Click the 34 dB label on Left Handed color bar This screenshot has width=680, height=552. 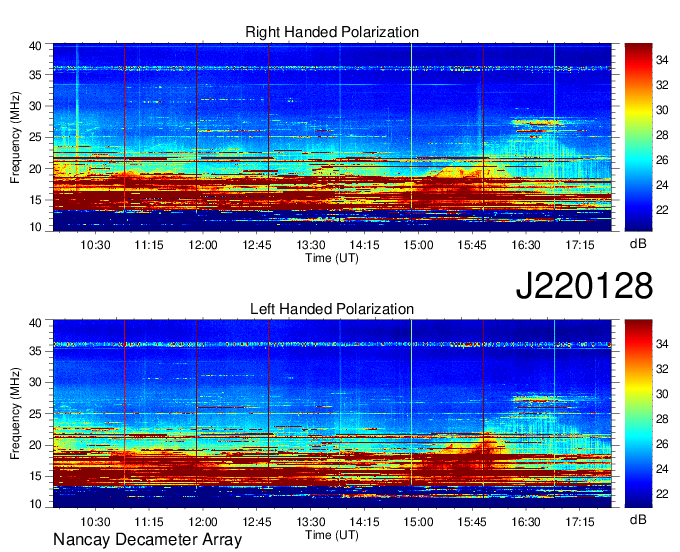[662, 344]
